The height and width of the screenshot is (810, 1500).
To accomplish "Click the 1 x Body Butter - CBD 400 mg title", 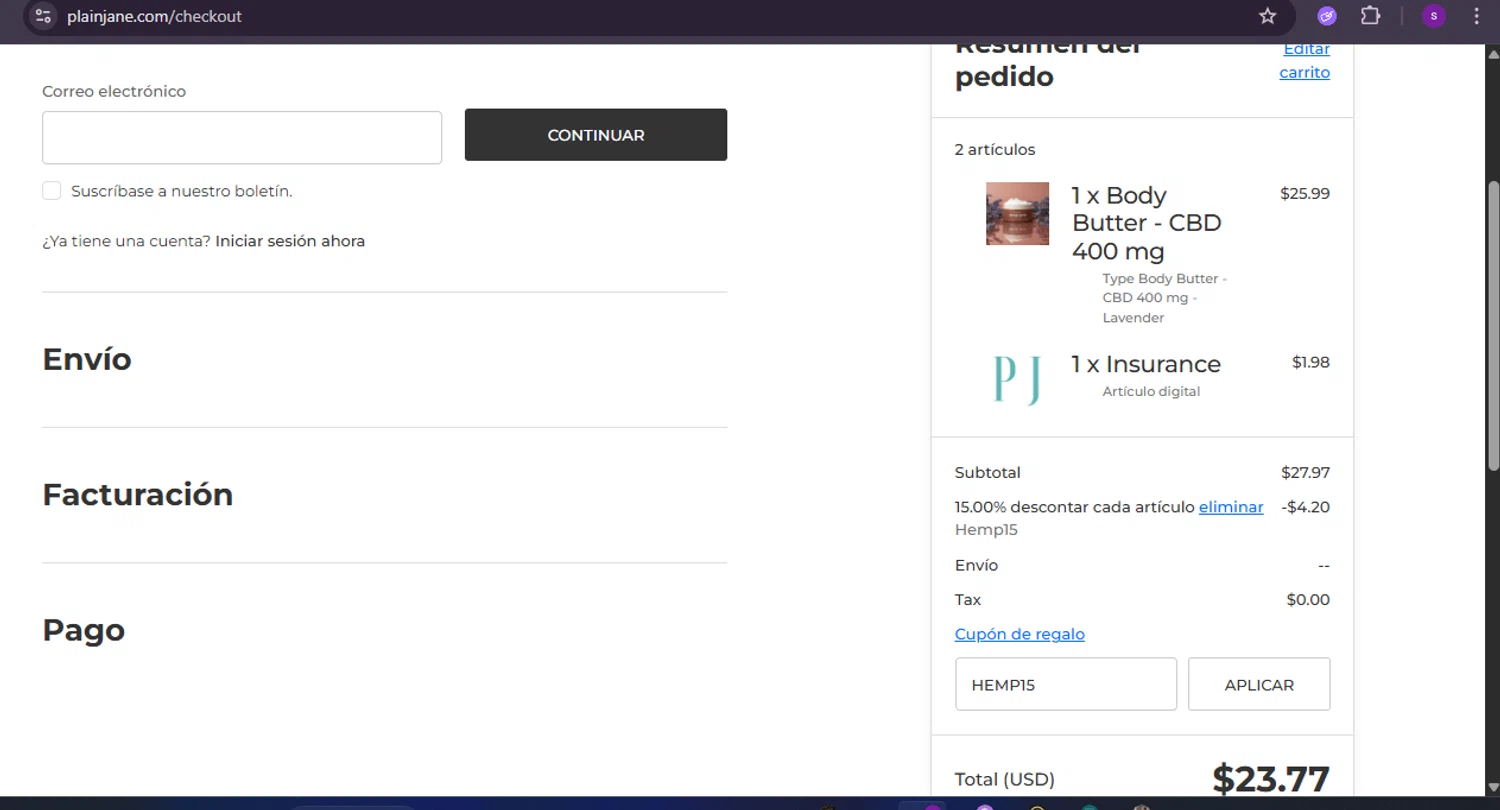I will (1147, 223).
